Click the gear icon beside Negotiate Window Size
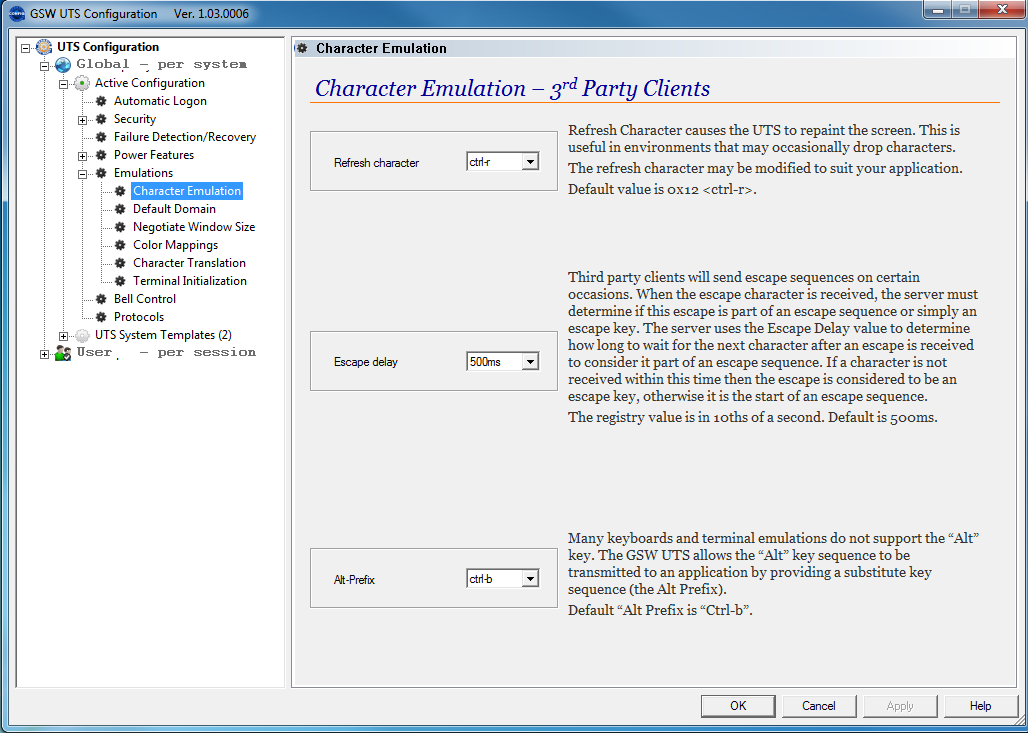The width and height of the screenshot is (1028, 733). (120, 227)
